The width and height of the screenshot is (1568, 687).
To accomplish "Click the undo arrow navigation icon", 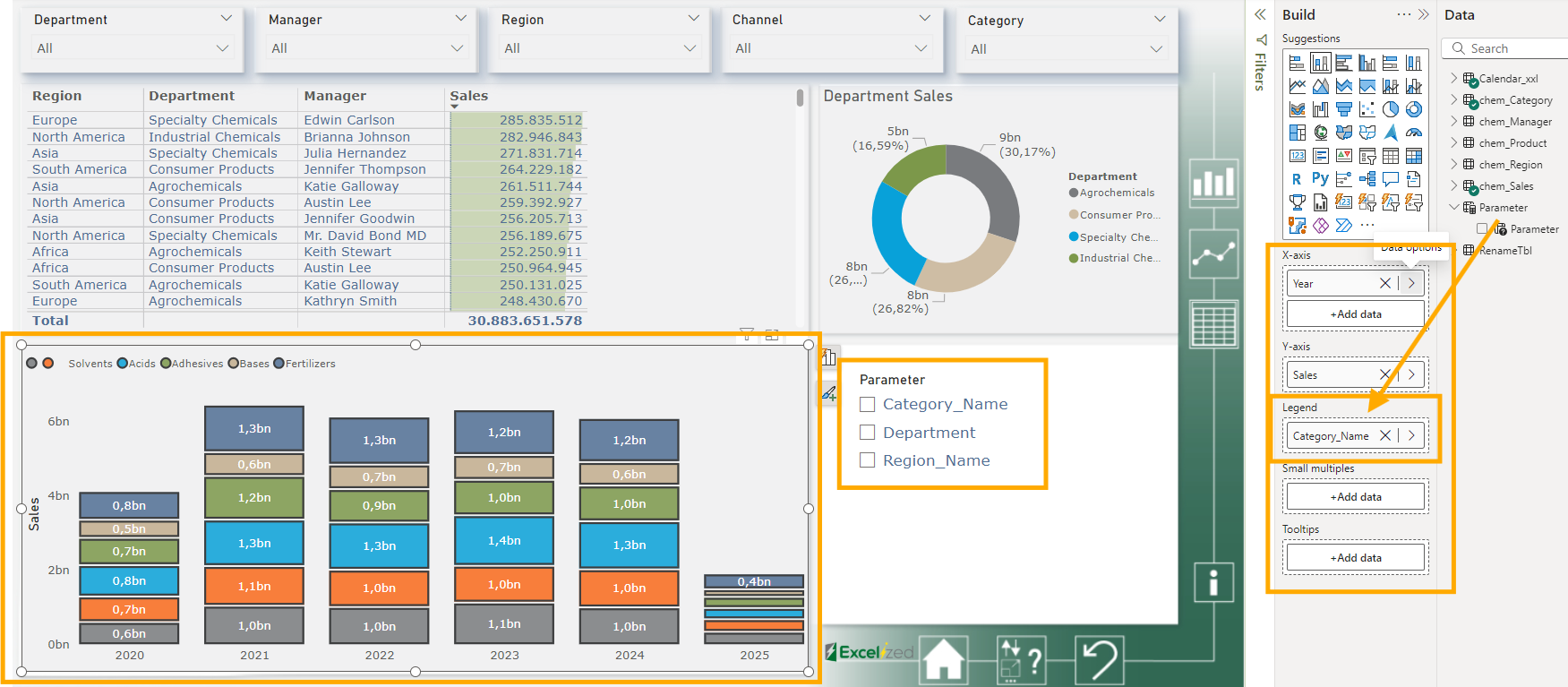I will tap(1100, 659).
